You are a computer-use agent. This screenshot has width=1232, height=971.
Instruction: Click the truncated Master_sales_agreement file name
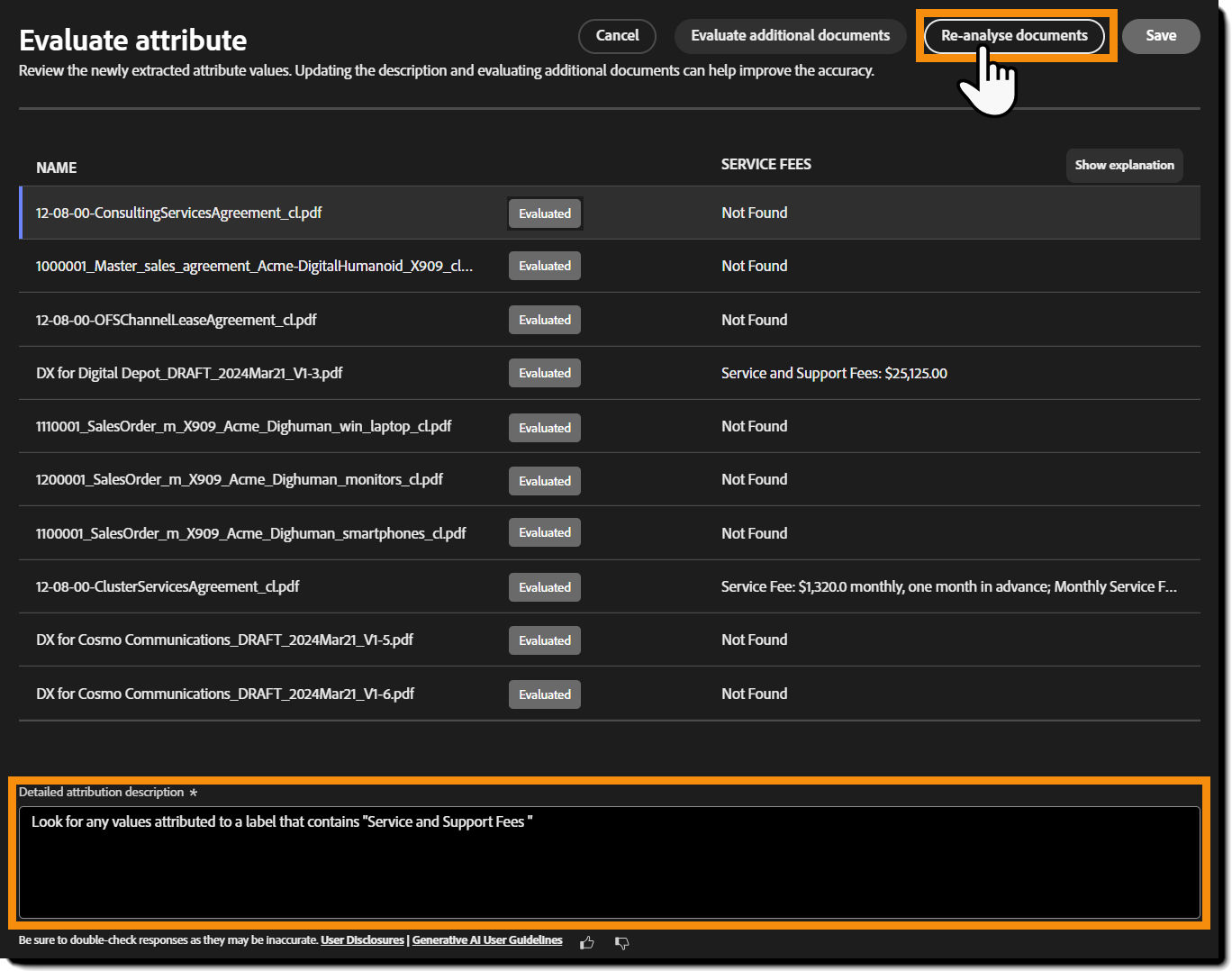[254, 266]
